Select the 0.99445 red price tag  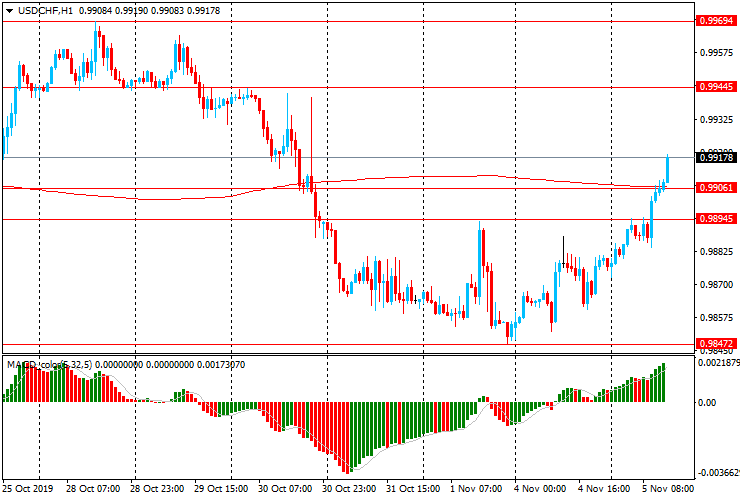pos(717,87)
